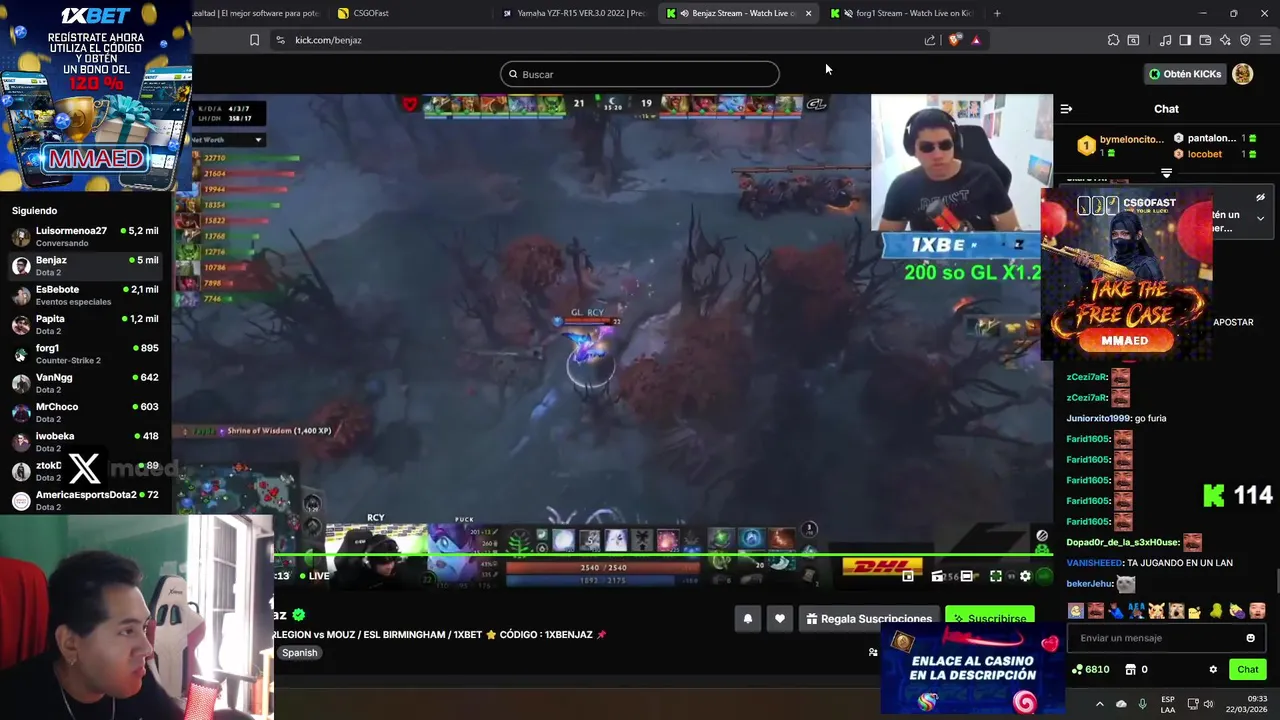Screen dimensions: 1280x720
Task: Open the tab search icon in toolbar
Action: coord(1133,40)
